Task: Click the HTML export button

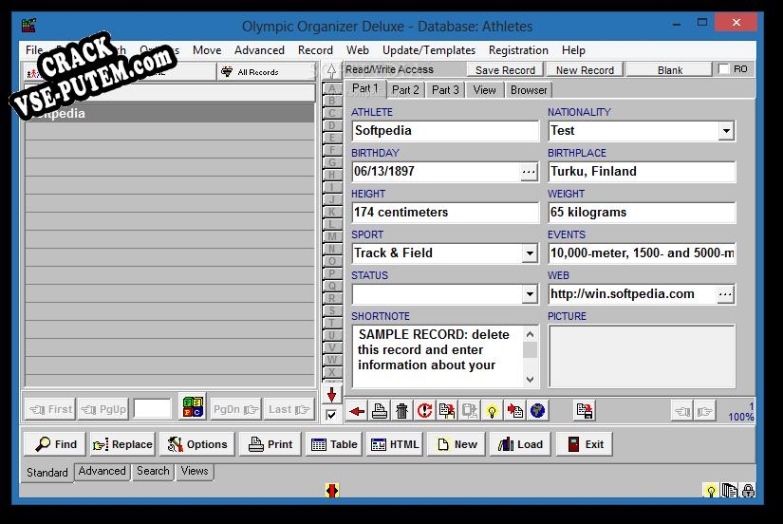Action: pyautogui.click(x=394, y=444)
